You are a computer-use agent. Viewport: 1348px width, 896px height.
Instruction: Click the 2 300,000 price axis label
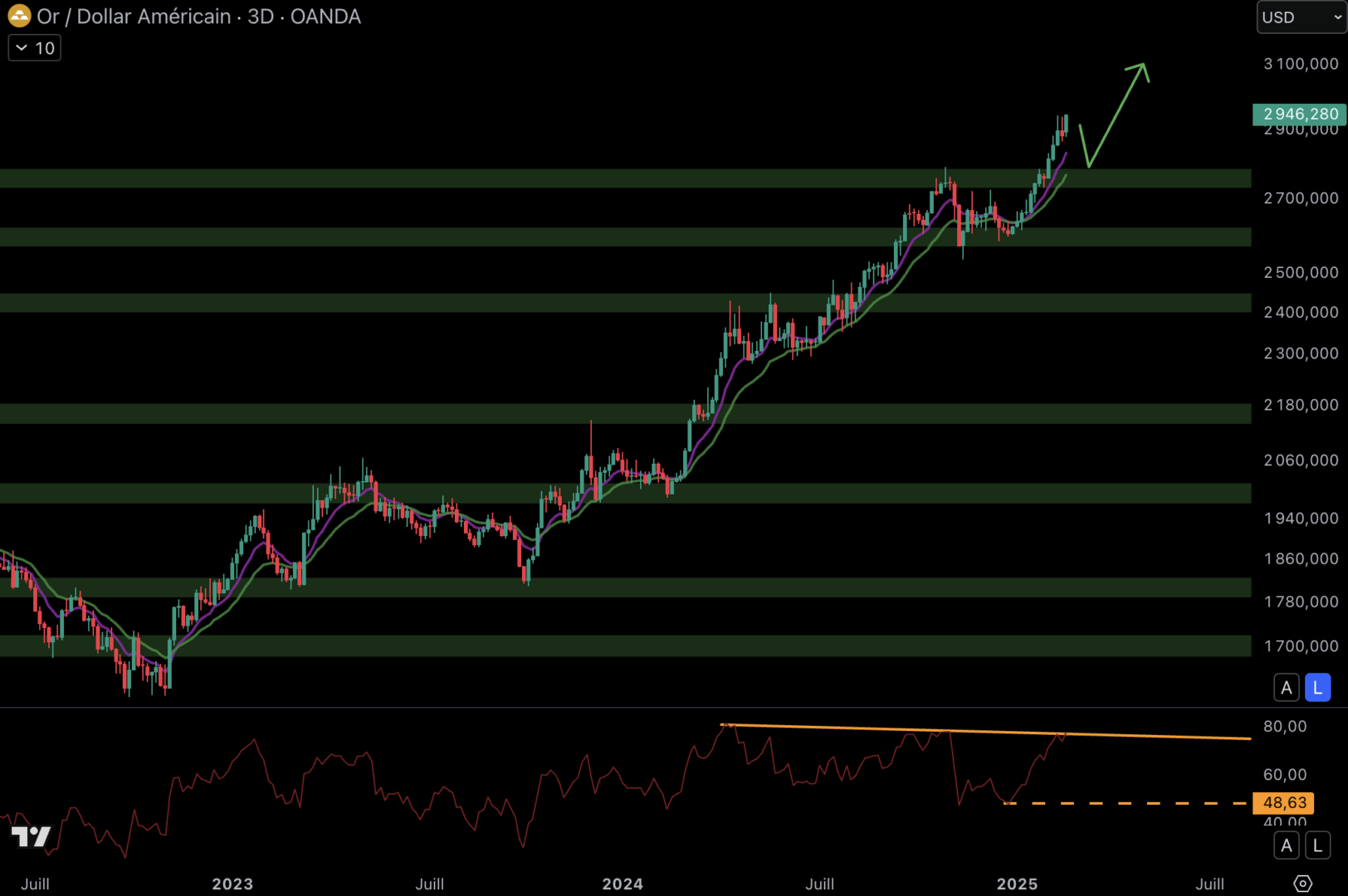click(1301, 353)
